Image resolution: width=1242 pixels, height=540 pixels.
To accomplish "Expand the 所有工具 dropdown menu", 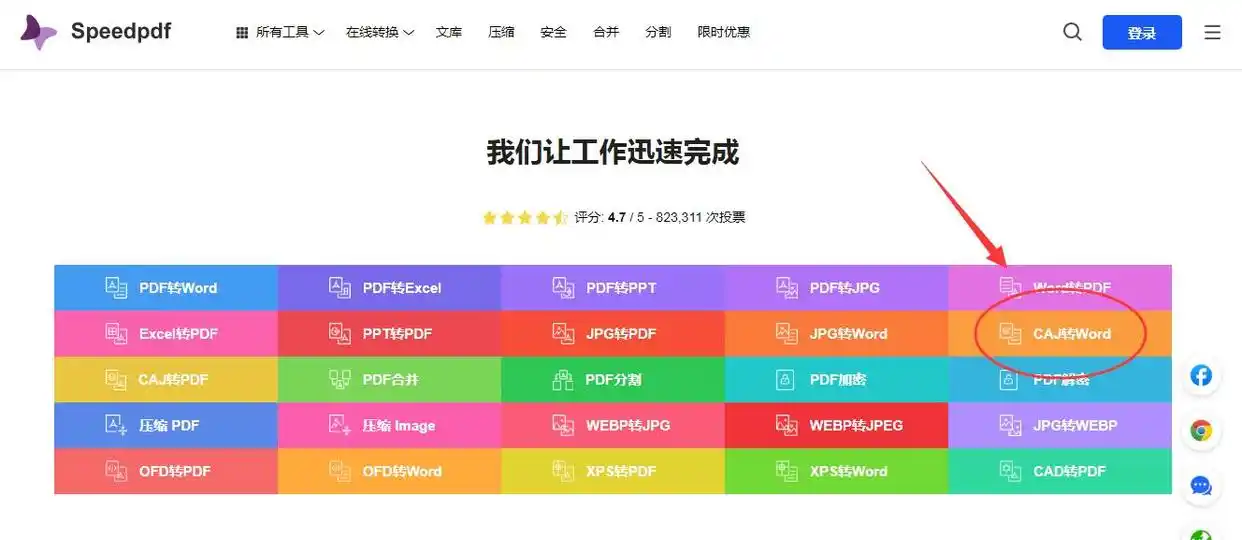I will (x=280, y=32).
